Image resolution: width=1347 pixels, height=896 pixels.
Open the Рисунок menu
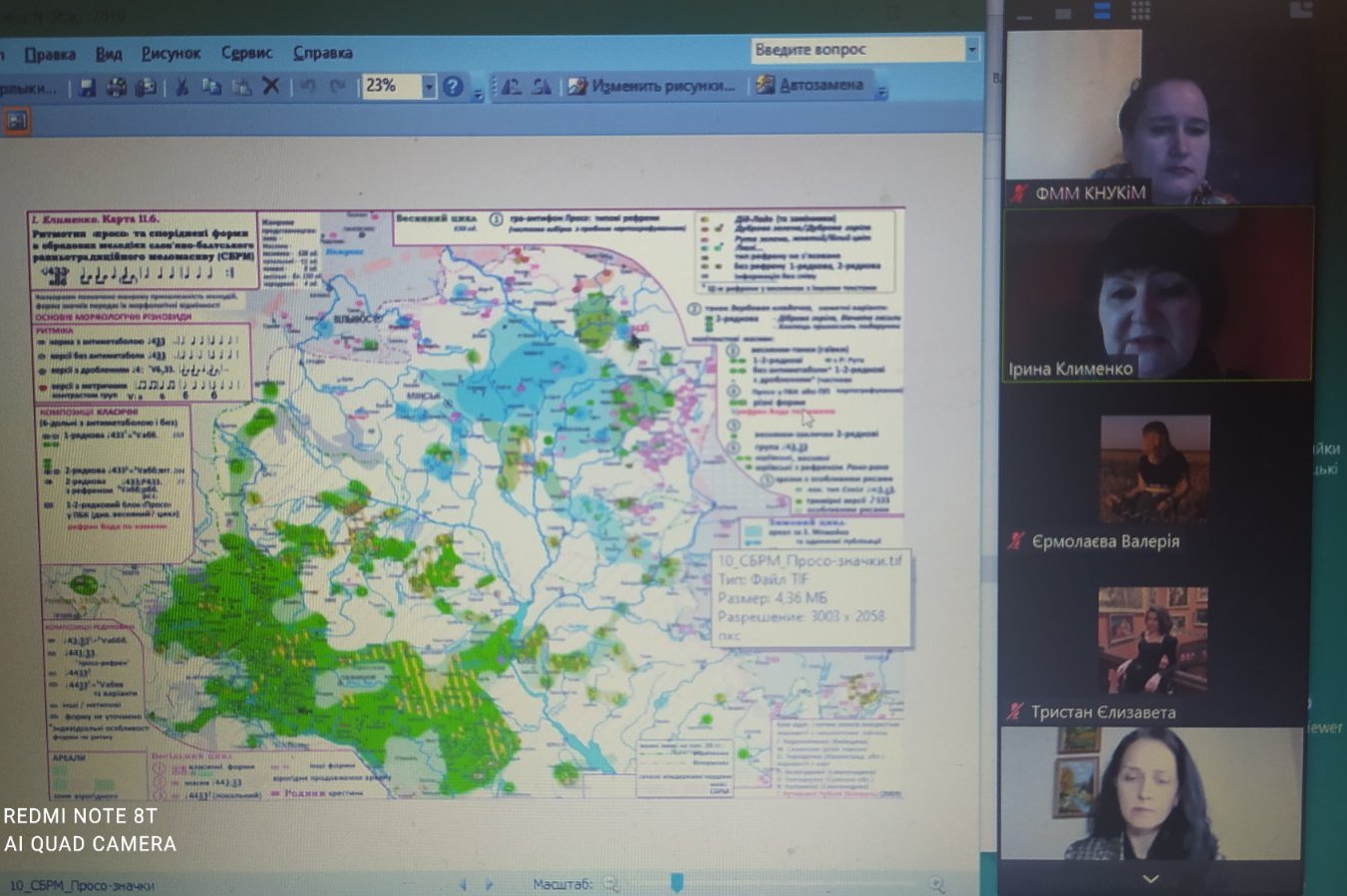tap(170, 53)
